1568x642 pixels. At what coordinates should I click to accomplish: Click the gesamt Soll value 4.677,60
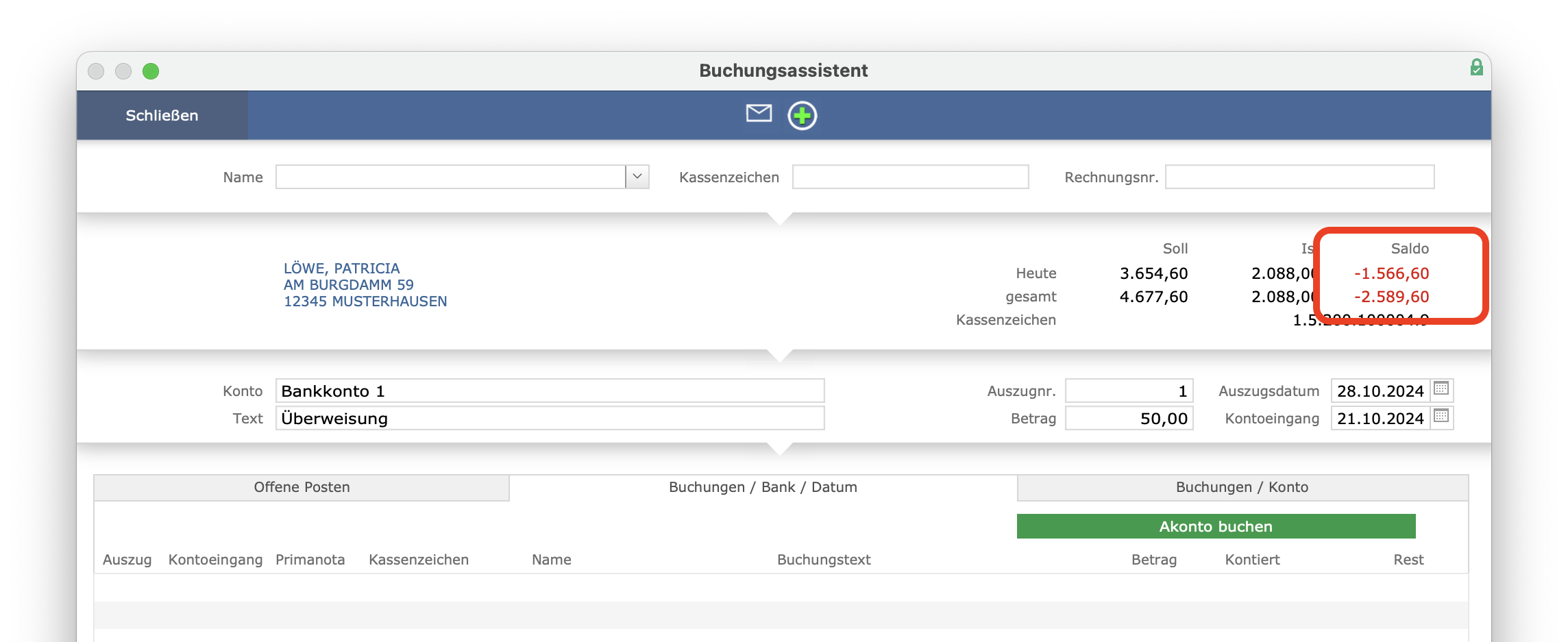pyautogui.click(x=1153, y=297)
